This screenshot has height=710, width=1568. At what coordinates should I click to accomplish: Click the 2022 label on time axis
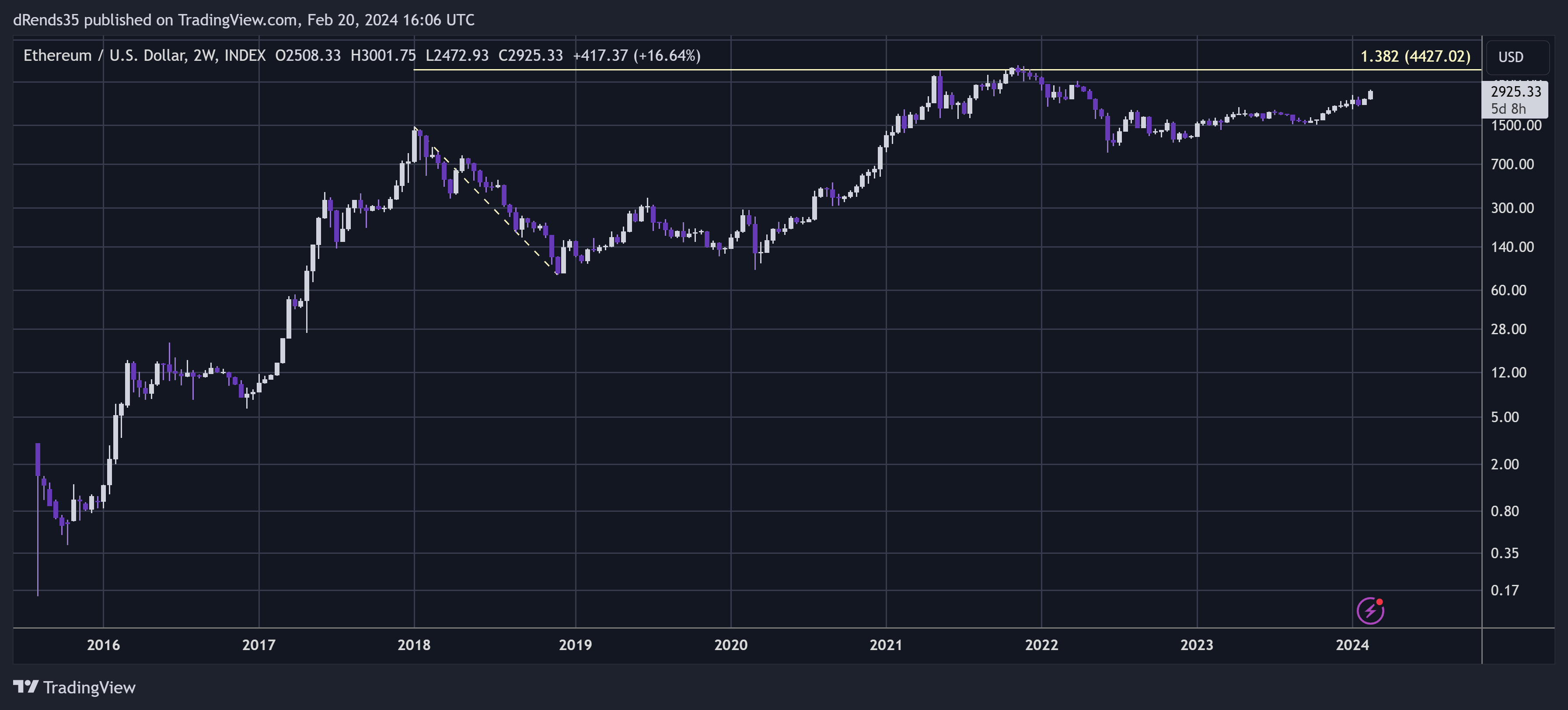click(x=1041, y=645)
